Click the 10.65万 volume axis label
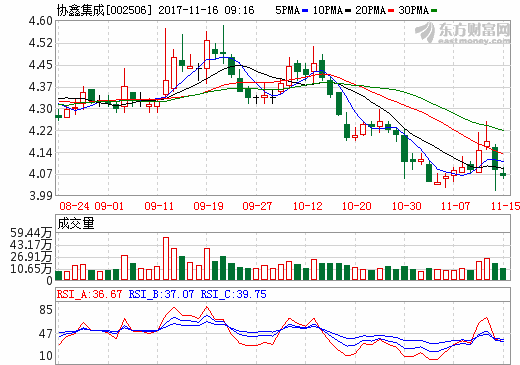The image size is (520, 365). coord(31,269)
